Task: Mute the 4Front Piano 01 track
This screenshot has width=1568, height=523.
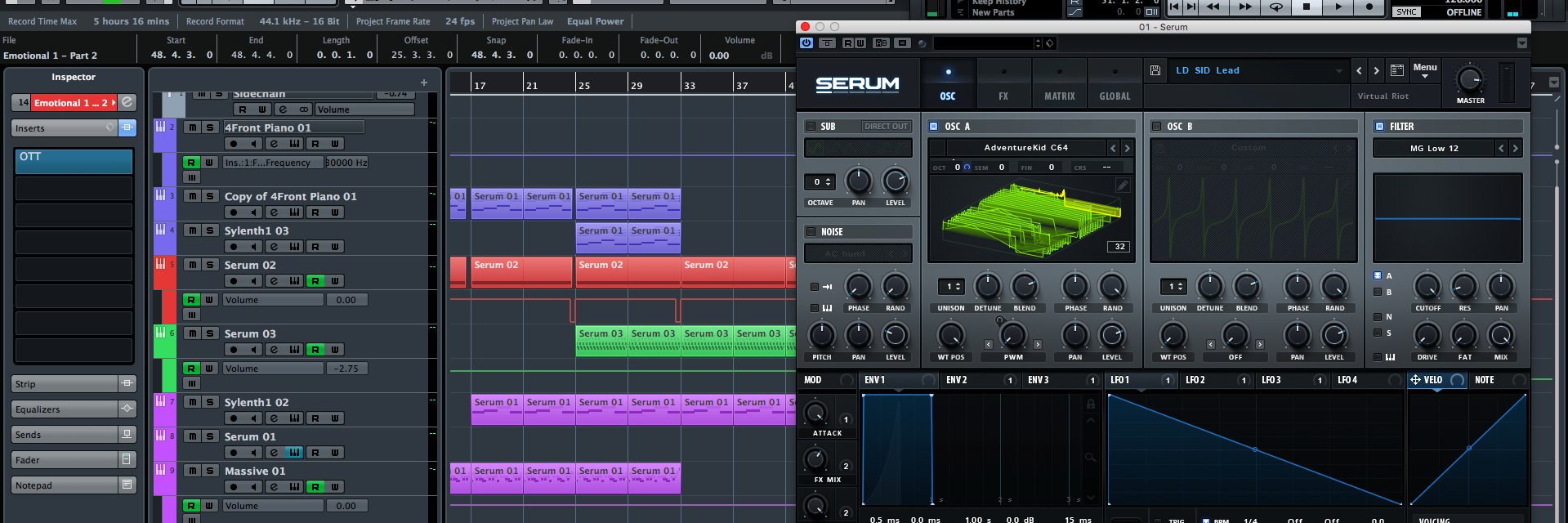Action: (x=191, y=127)
